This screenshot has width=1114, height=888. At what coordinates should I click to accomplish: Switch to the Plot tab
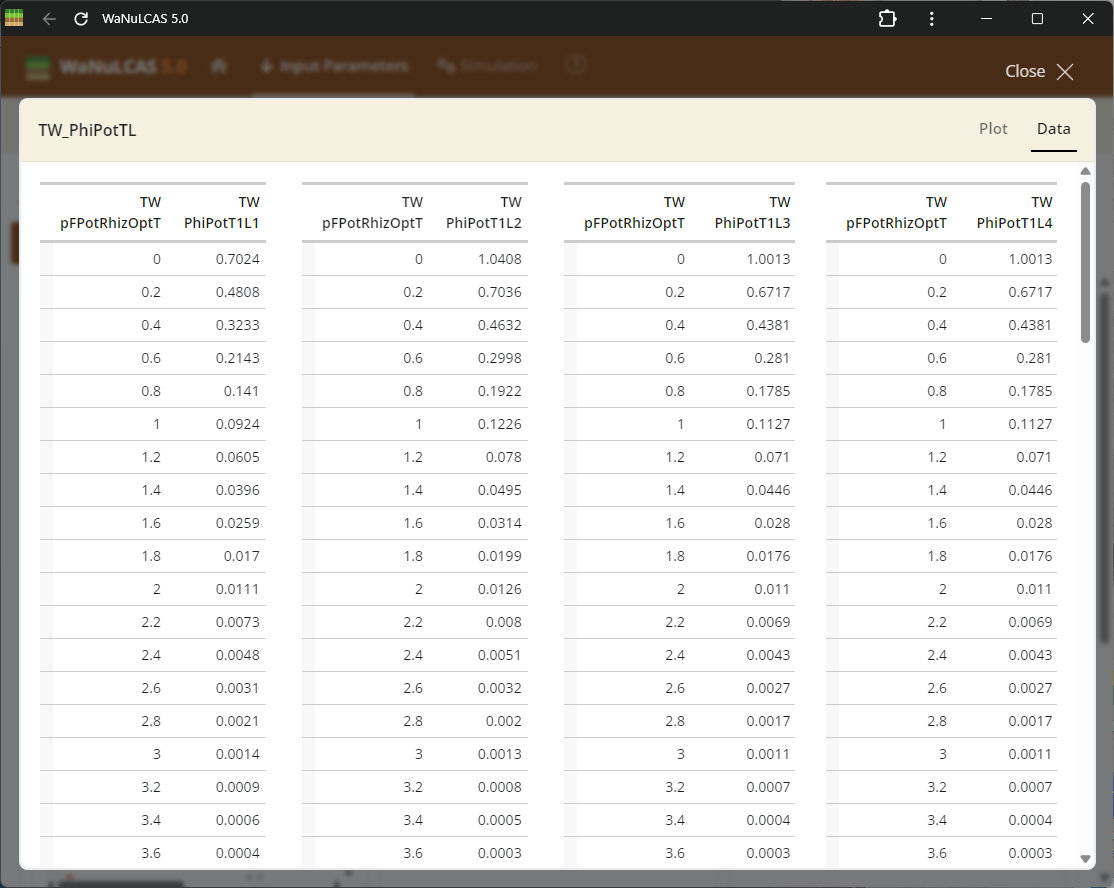pyautogui.click(x=993, y=128)
